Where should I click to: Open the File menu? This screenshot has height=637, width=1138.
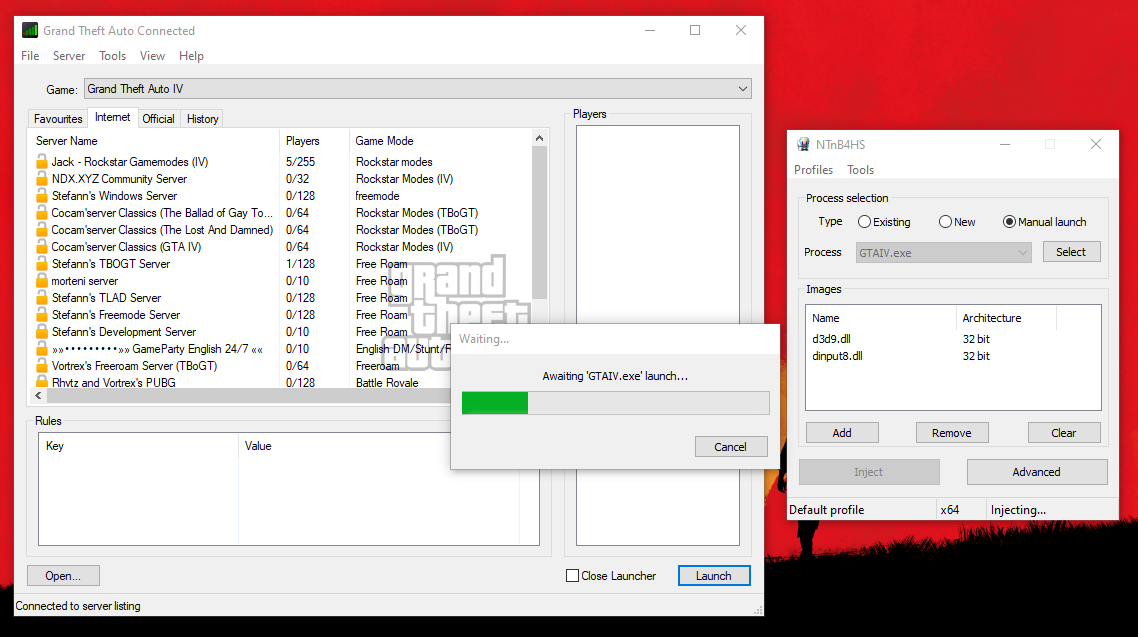[30, 56]
